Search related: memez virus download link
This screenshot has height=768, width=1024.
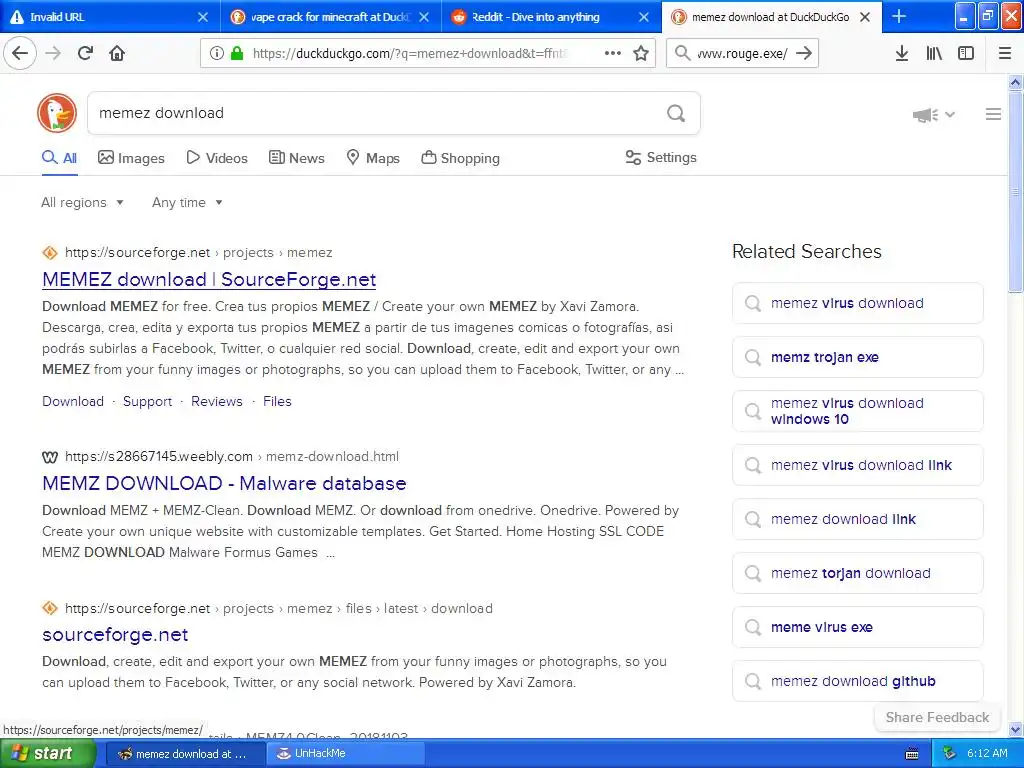click(x=857, y=465)
